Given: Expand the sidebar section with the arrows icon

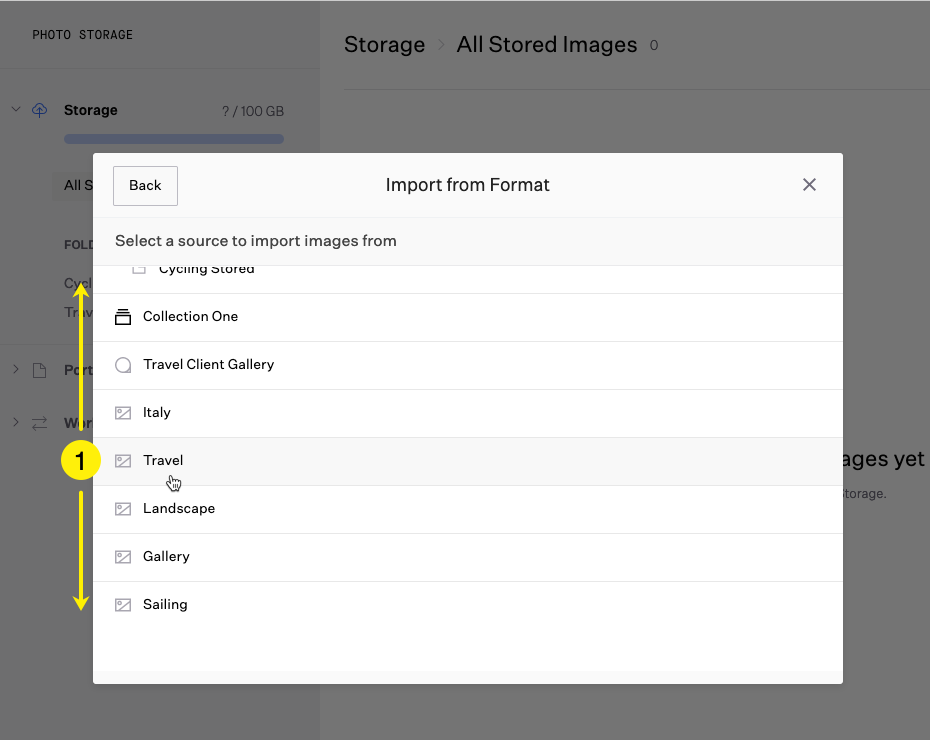Looking at the screenshot, I should click(16, 422).
